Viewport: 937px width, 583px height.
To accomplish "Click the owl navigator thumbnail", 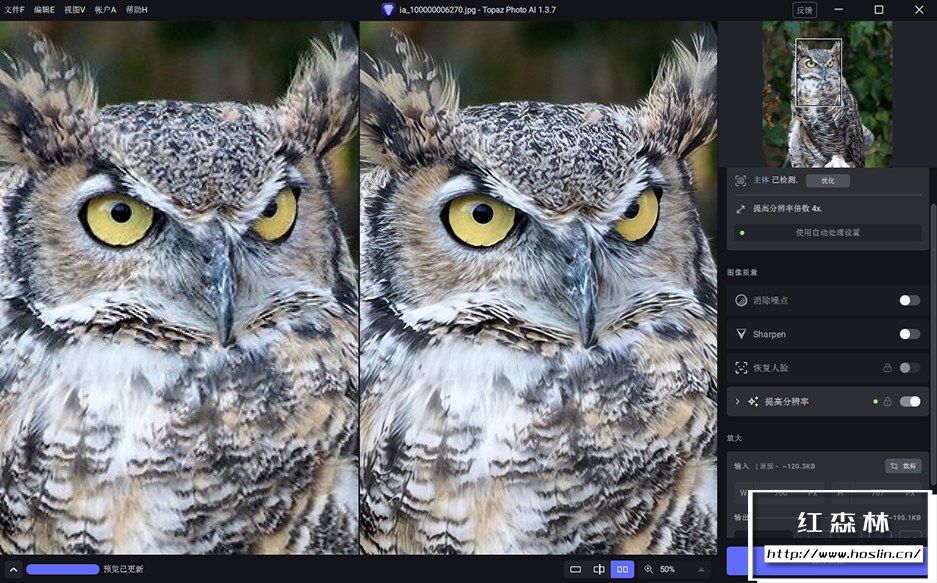I will click(x=828, y=94).
